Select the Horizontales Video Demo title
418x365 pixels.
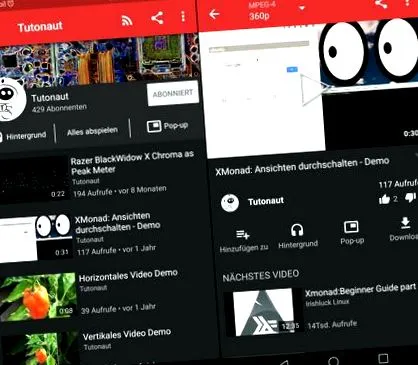pos(128,275)
